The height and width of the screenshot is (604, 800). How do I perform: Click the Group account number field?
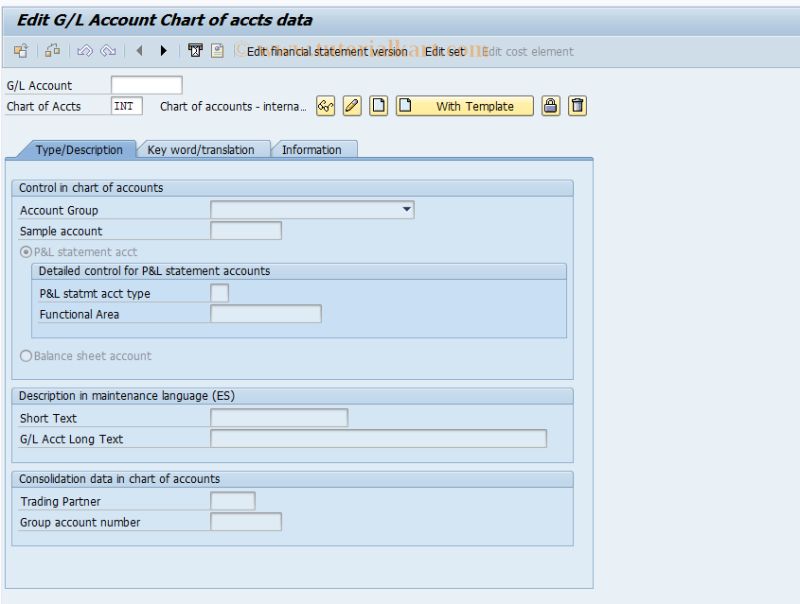coord(246,522)
